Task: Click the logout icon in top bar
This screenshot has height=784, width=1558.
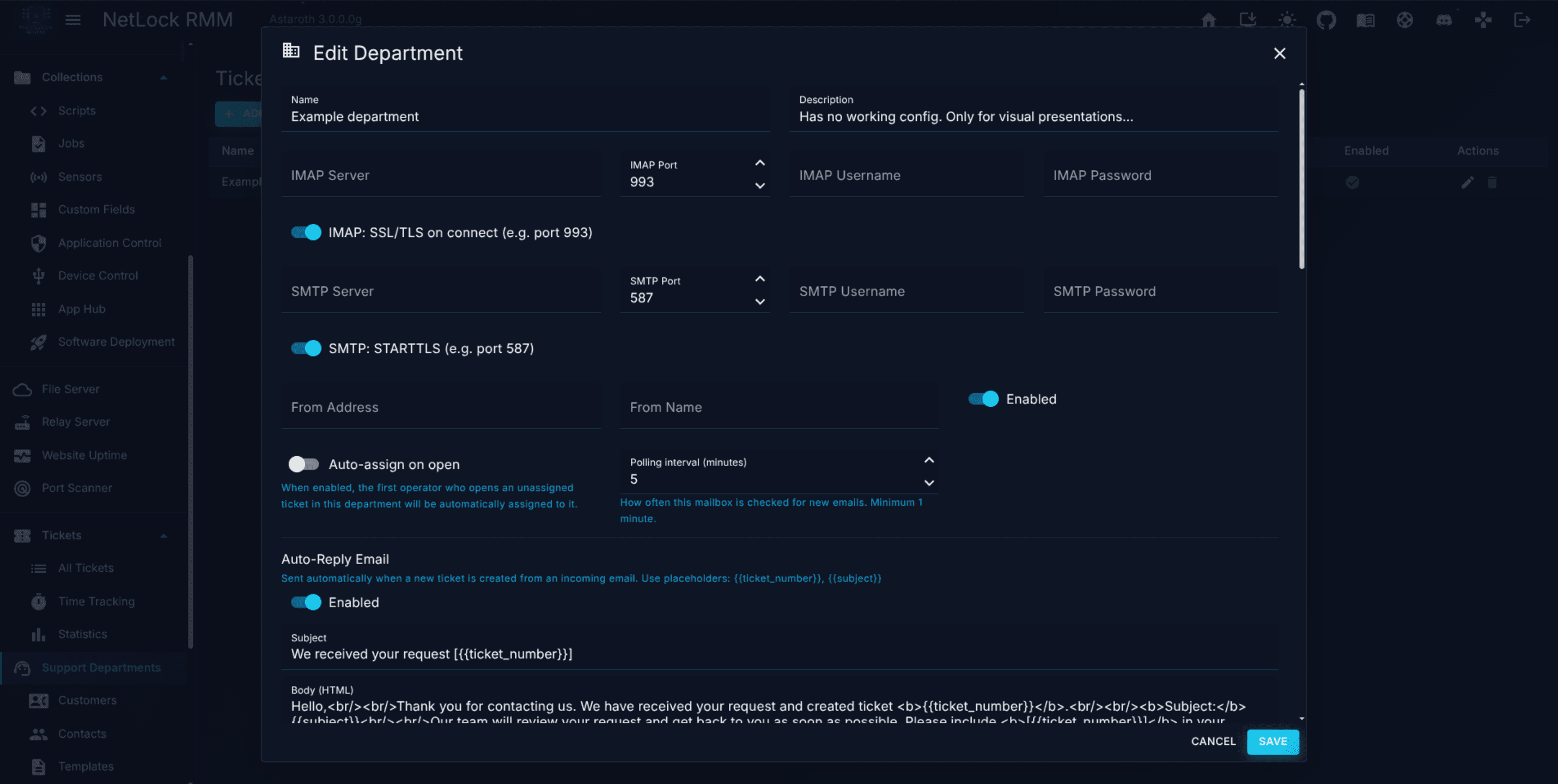Action: coord(1522,20)
